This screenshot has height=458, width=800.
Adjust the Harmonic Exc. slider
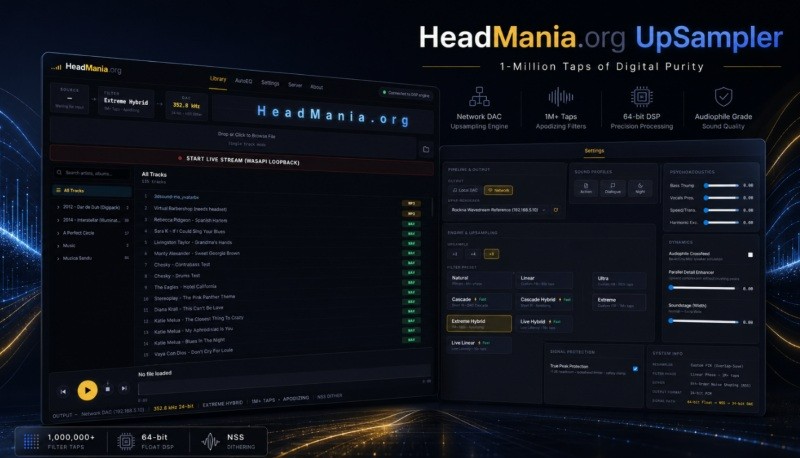(722, 222)
